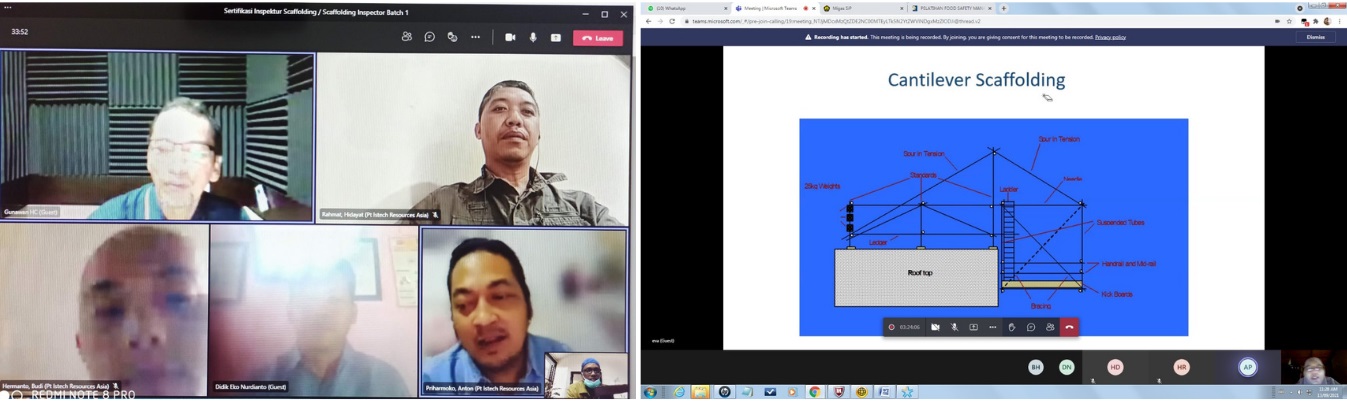The height and width of the screenshot is (405, 1347).
Task: Click the Cantilever Scaffolding slide title
Action: coord(976,79)
